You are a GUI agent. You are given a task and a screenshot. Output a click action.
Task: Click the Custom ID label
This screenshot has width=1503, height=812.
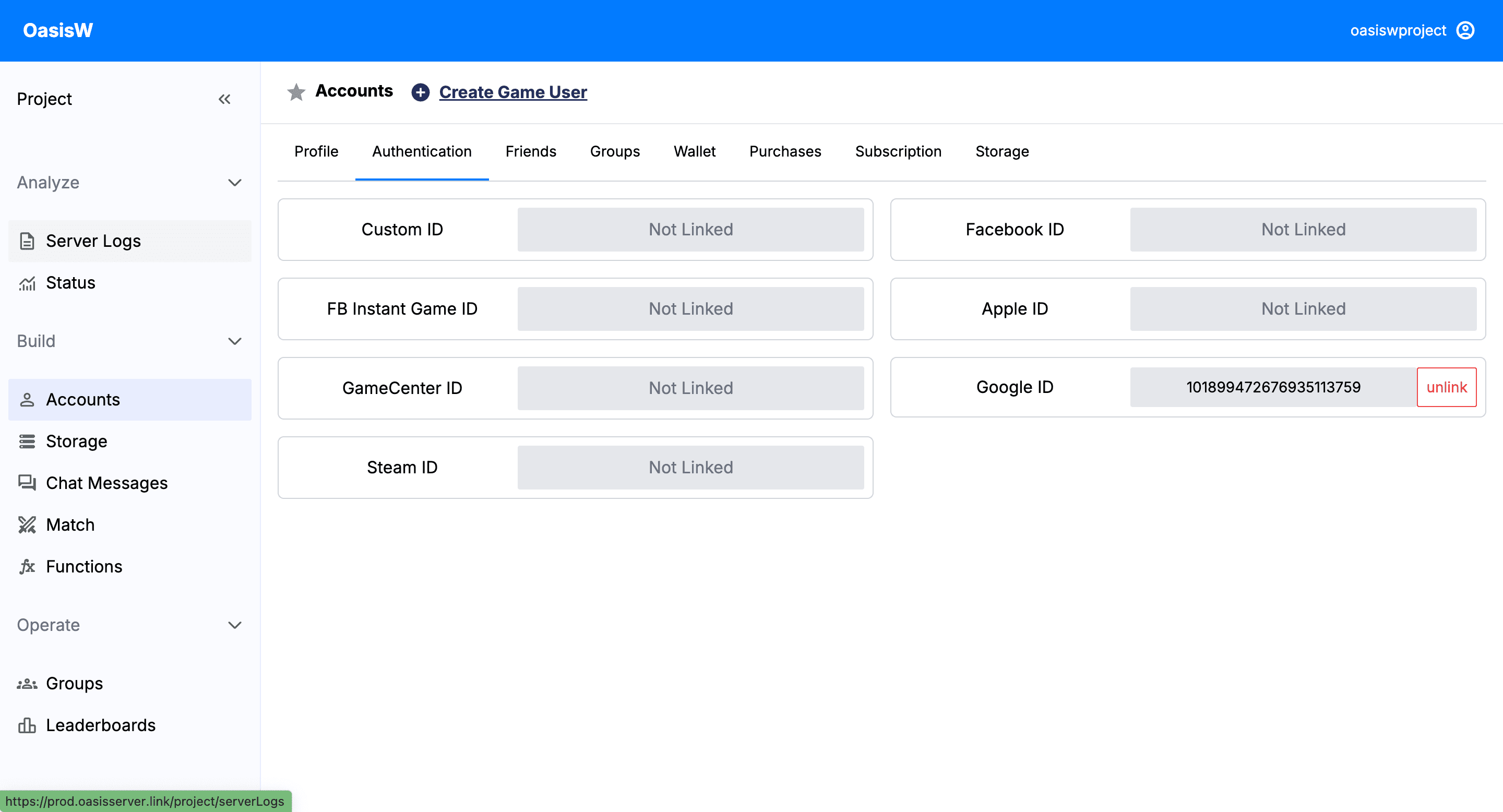click(402, 229)
